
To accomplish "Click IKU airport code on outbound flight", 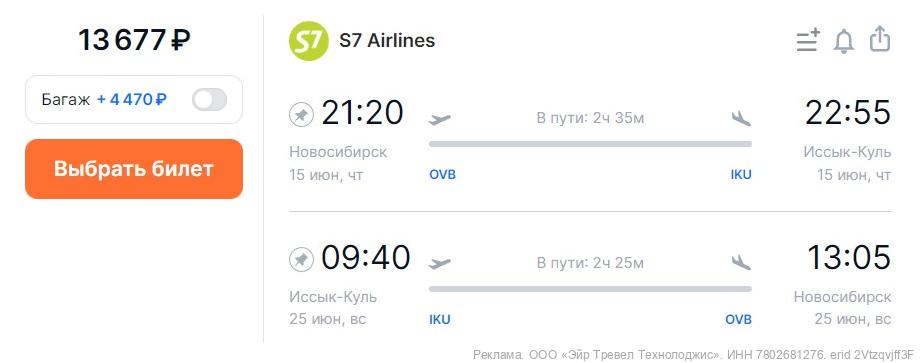I will tap(741, 174).
